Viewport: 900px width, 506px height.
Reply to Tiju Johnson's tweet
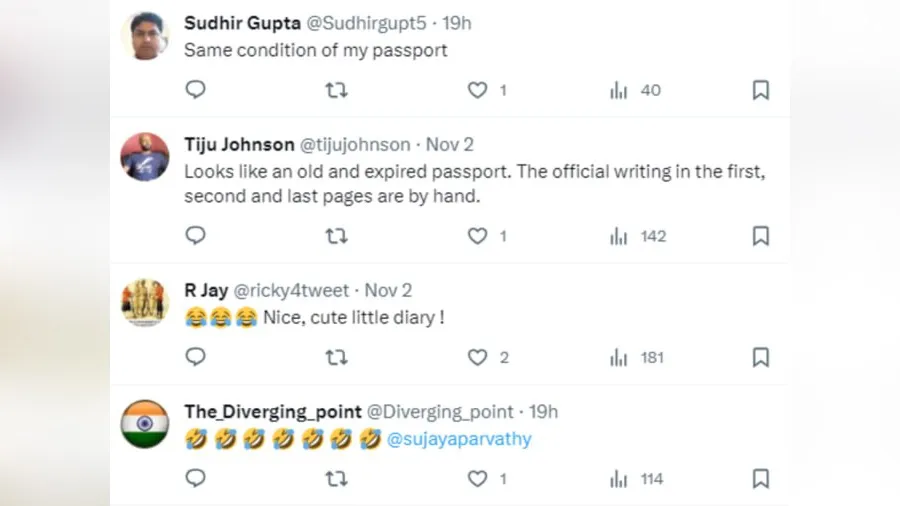coord(196,236)
